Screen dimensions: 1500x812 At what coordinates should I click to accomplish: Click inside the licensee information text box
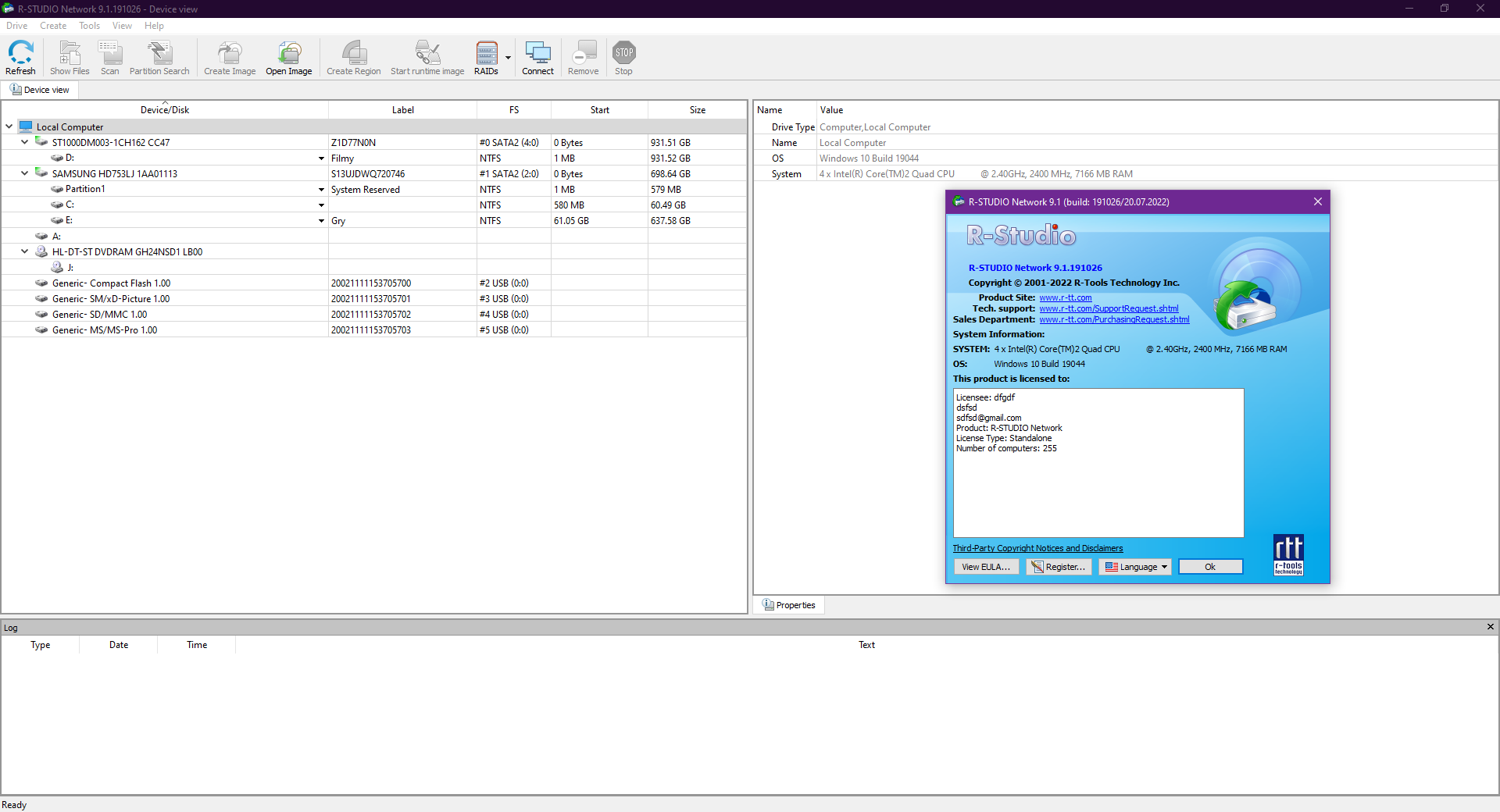[x=1098, y=463]
